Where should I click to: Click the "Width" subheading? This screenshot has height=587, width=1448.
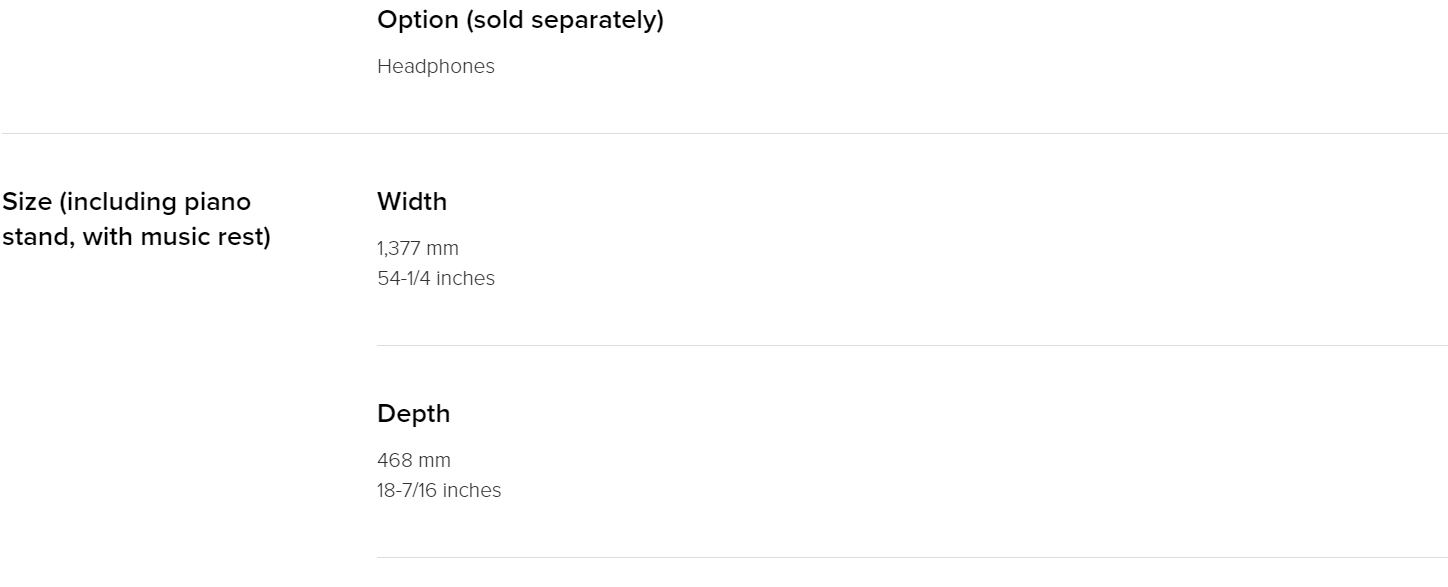tap(412, 202)
